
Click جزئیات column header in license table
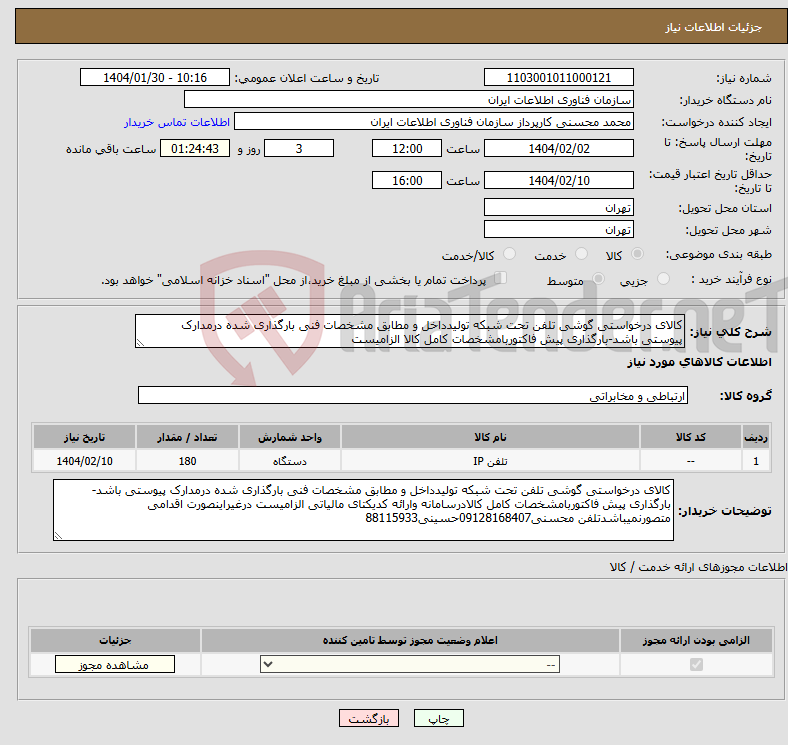[x=115, y=640]
